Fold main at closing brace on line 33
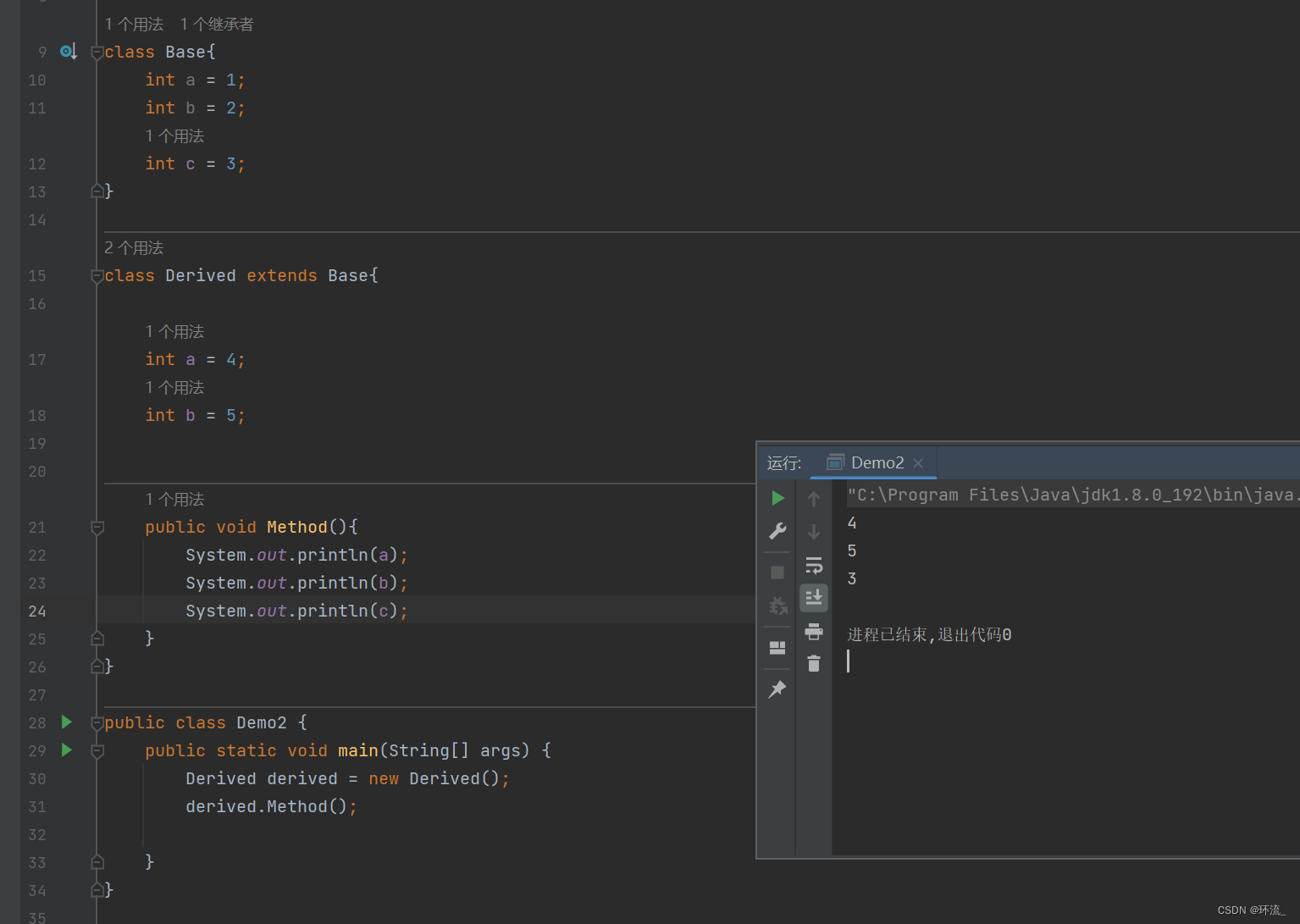1300x924 pixels. [97, 862]
